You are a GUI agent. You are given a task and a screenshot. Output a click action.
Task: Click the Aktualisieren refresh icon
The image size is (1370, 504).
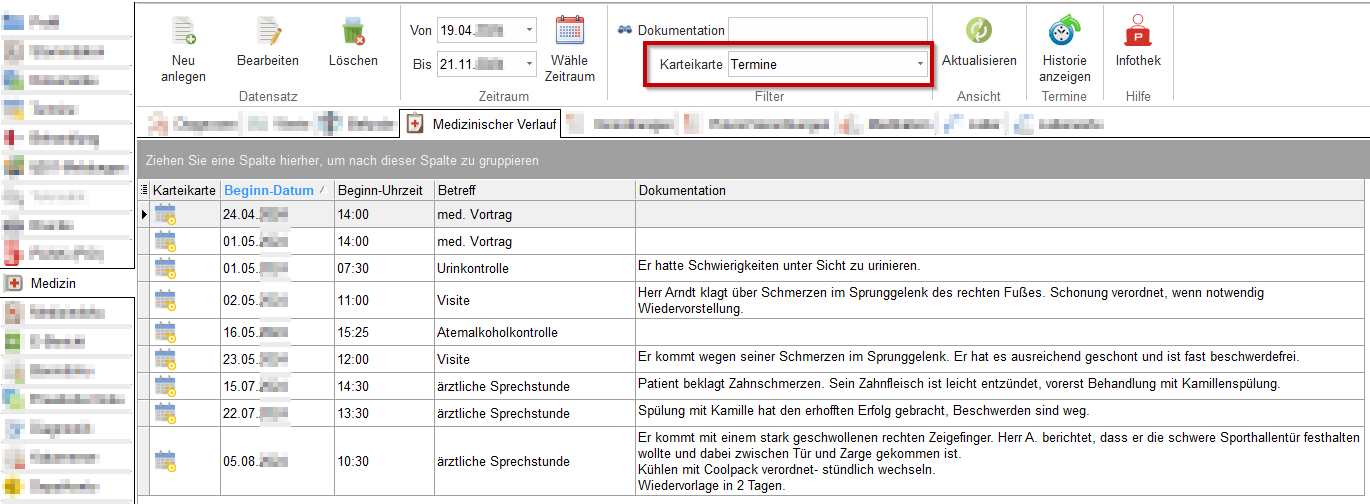point(979,31)
